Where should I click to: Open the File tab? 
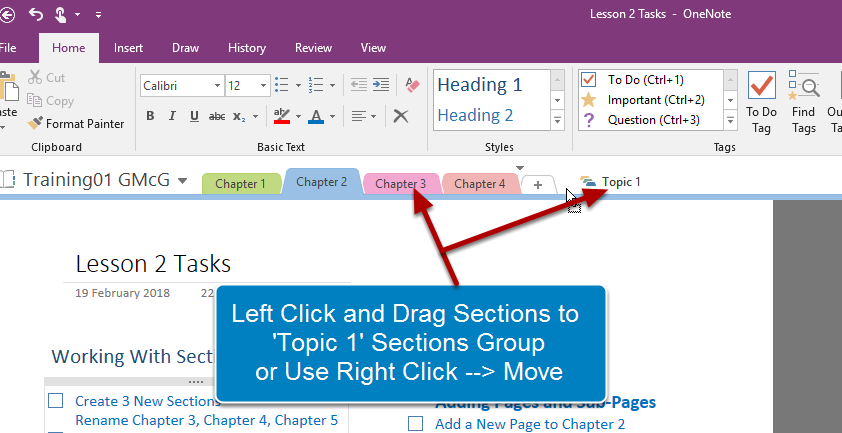pyautogui.click(x=8, y=48)
